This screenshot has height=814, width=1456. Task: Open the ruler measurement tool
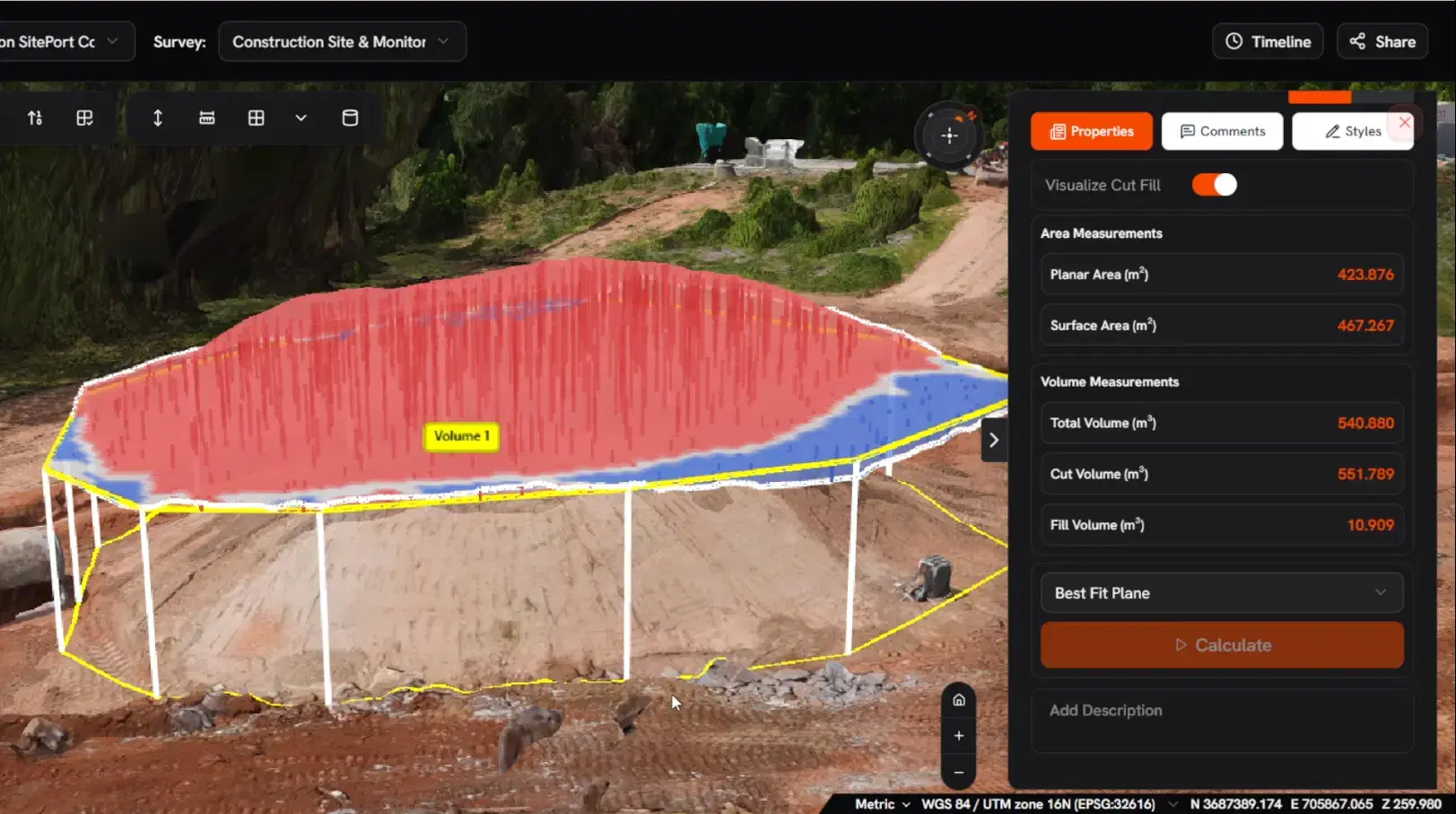pos(207,117)
